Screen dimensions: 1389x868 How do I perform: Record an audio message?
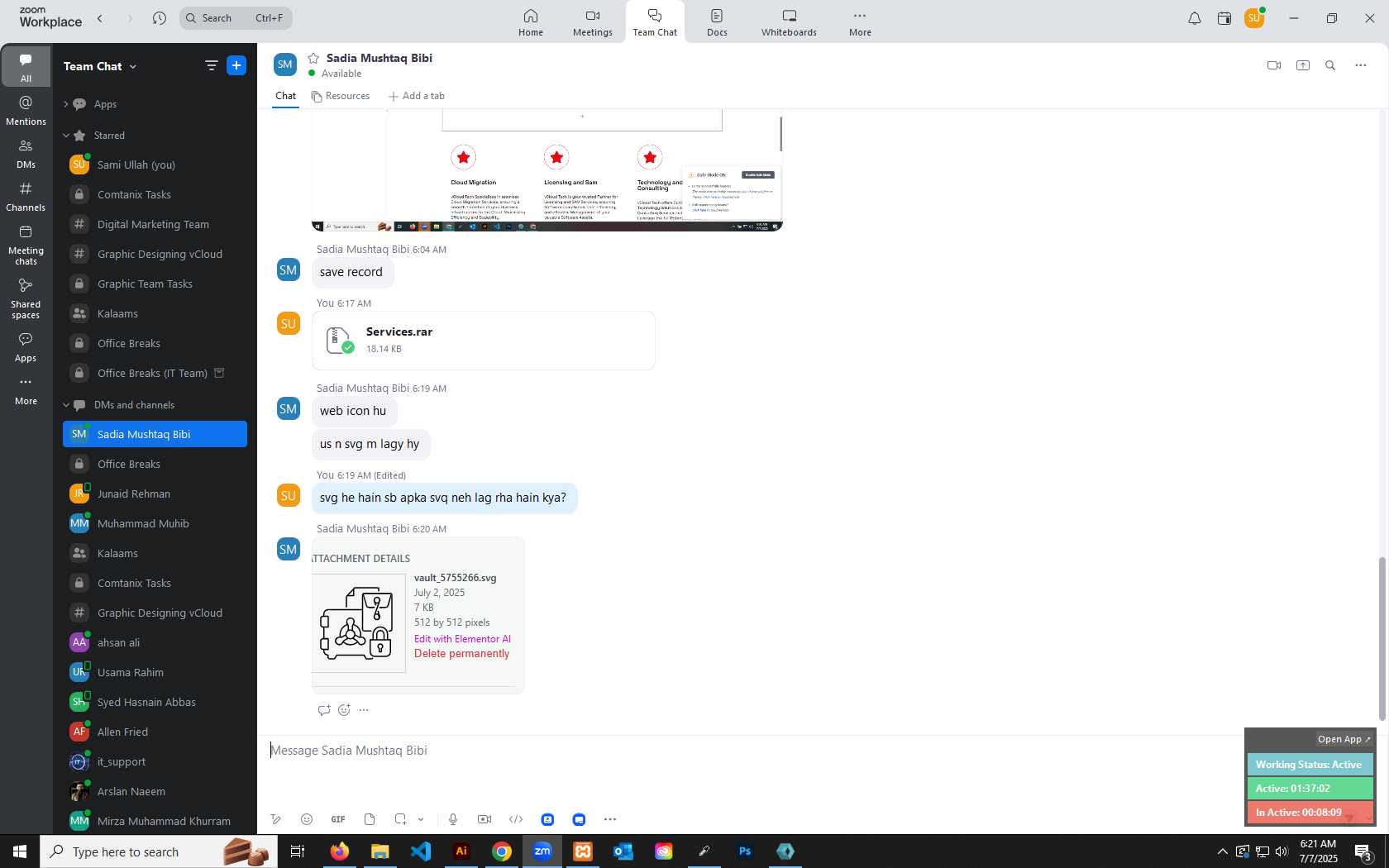coord(453,819)
